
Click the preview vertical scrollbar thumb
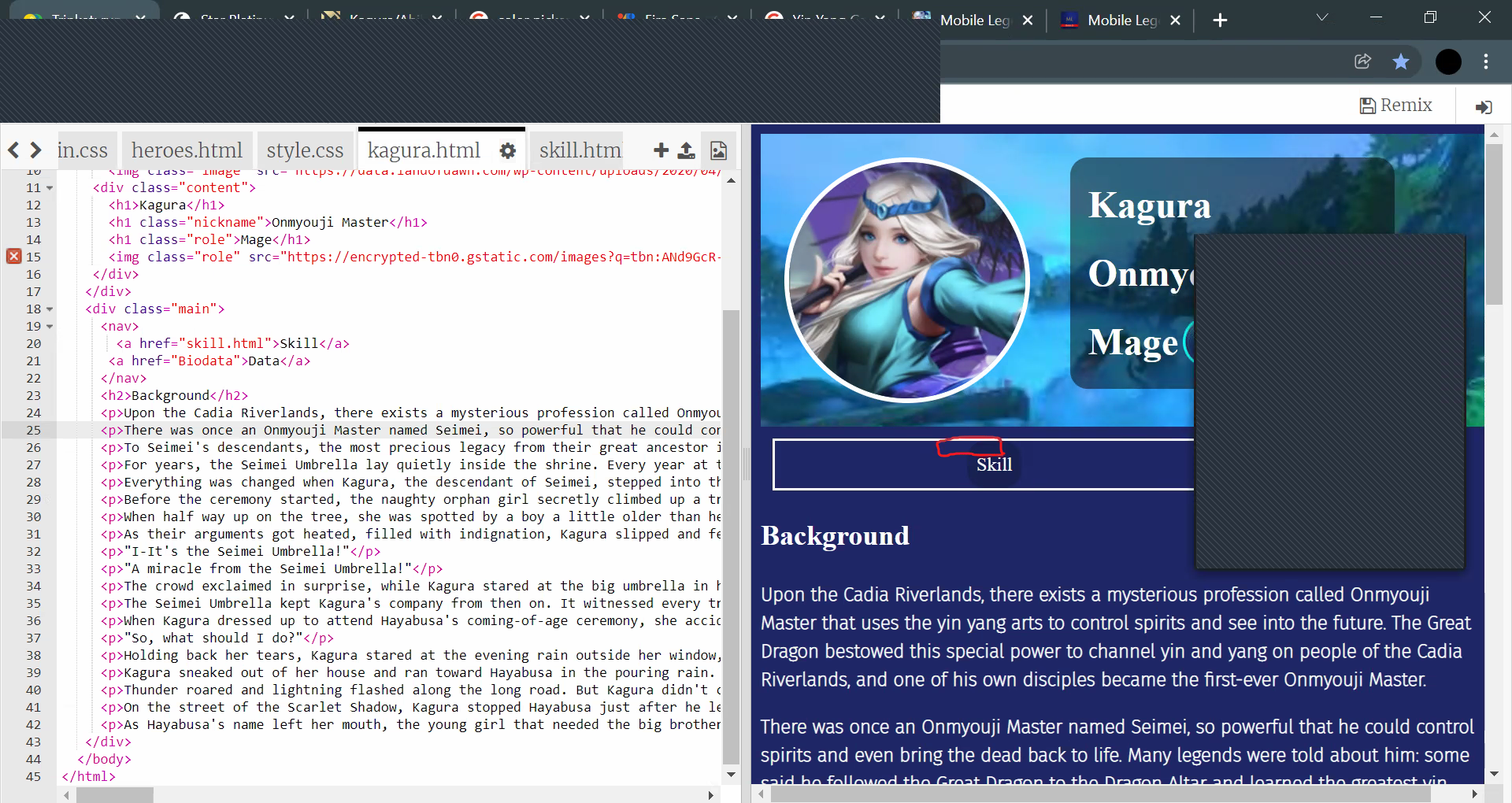pyautogui.click(x=1494, y=224)
